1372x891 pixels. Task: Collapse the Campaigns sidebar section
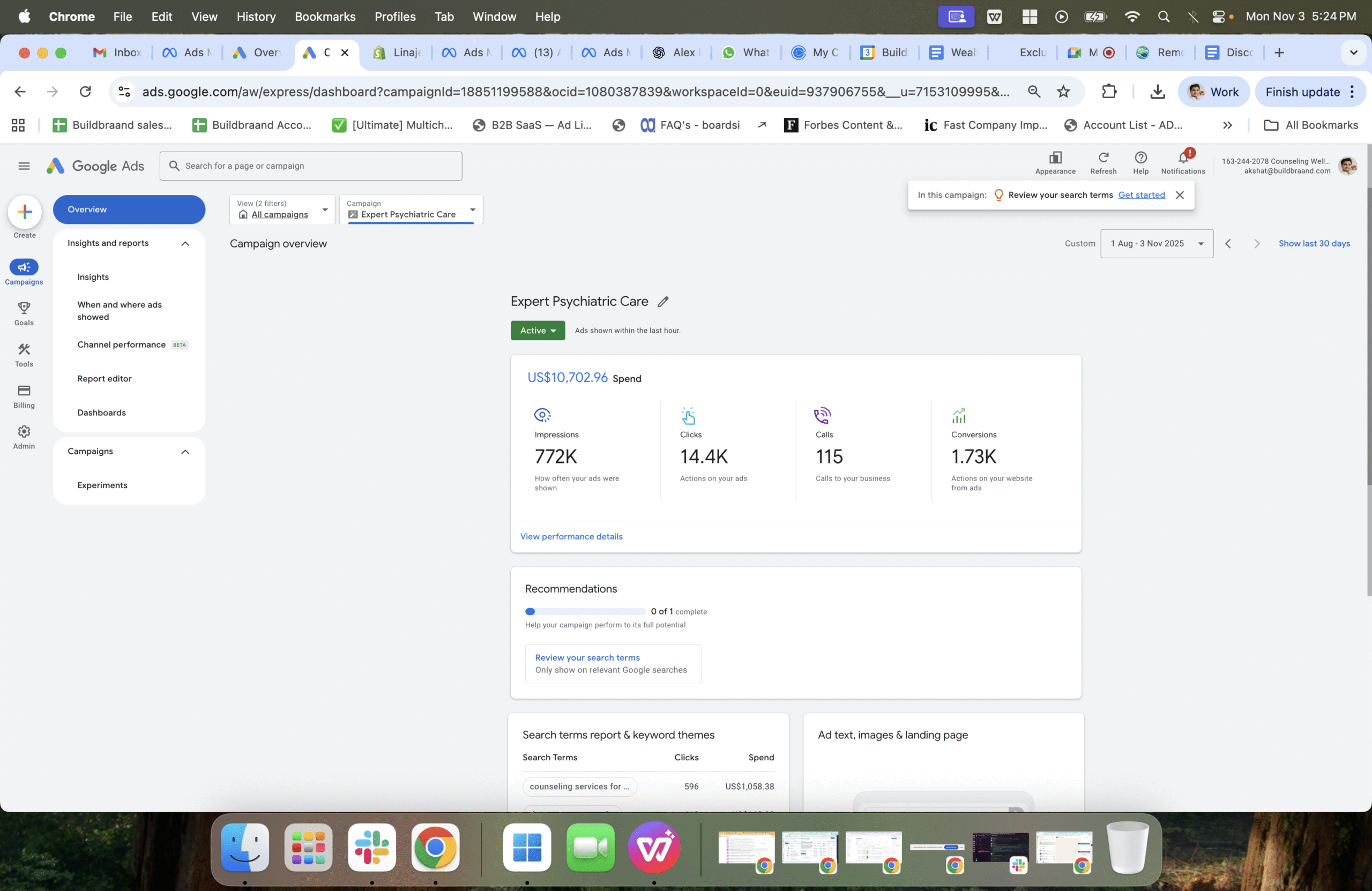(x=185, y=452)
